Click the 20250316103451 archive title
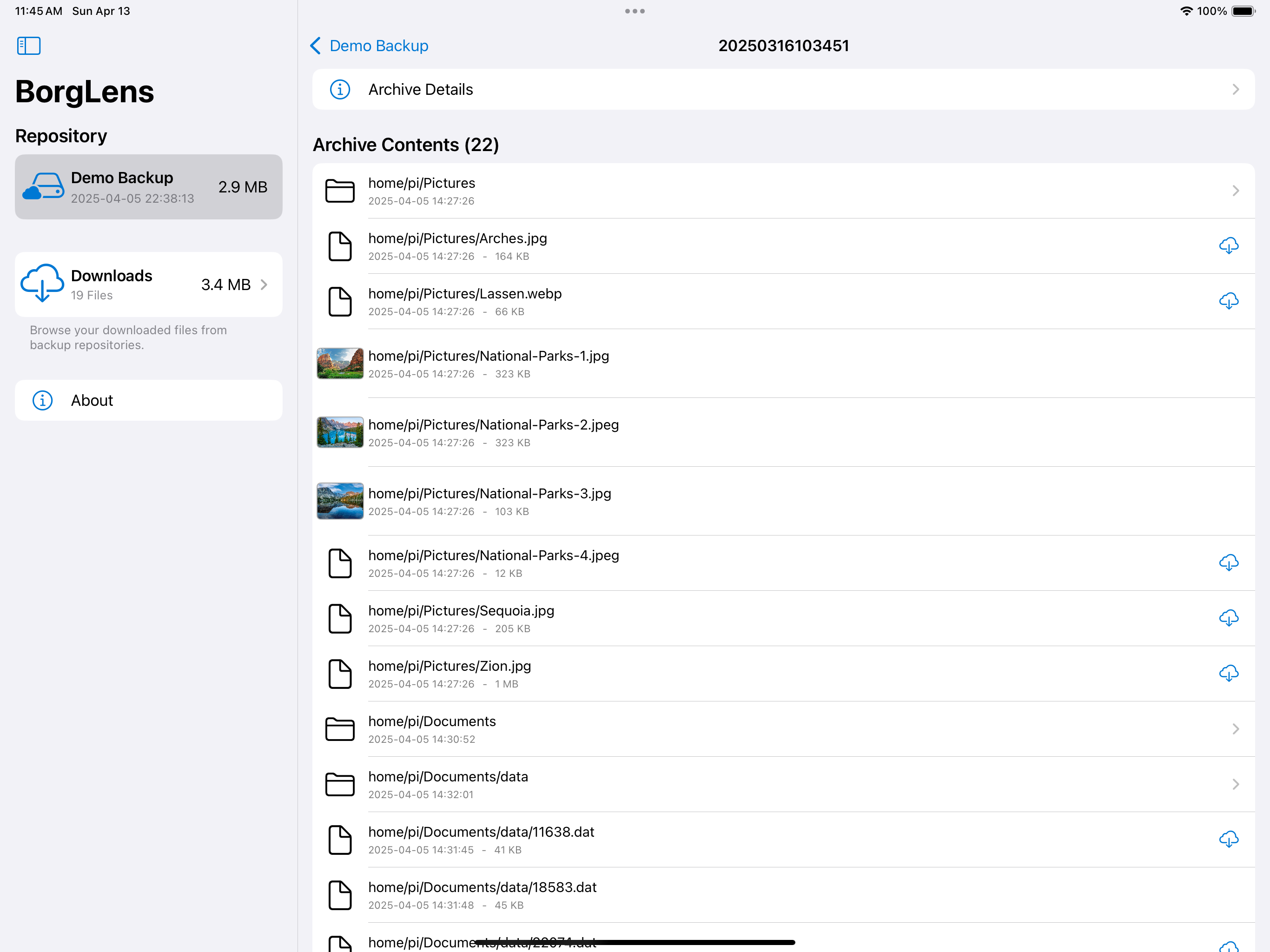Image resolution: width=1270 pixels, height=952 pixels. click(784, 46)
